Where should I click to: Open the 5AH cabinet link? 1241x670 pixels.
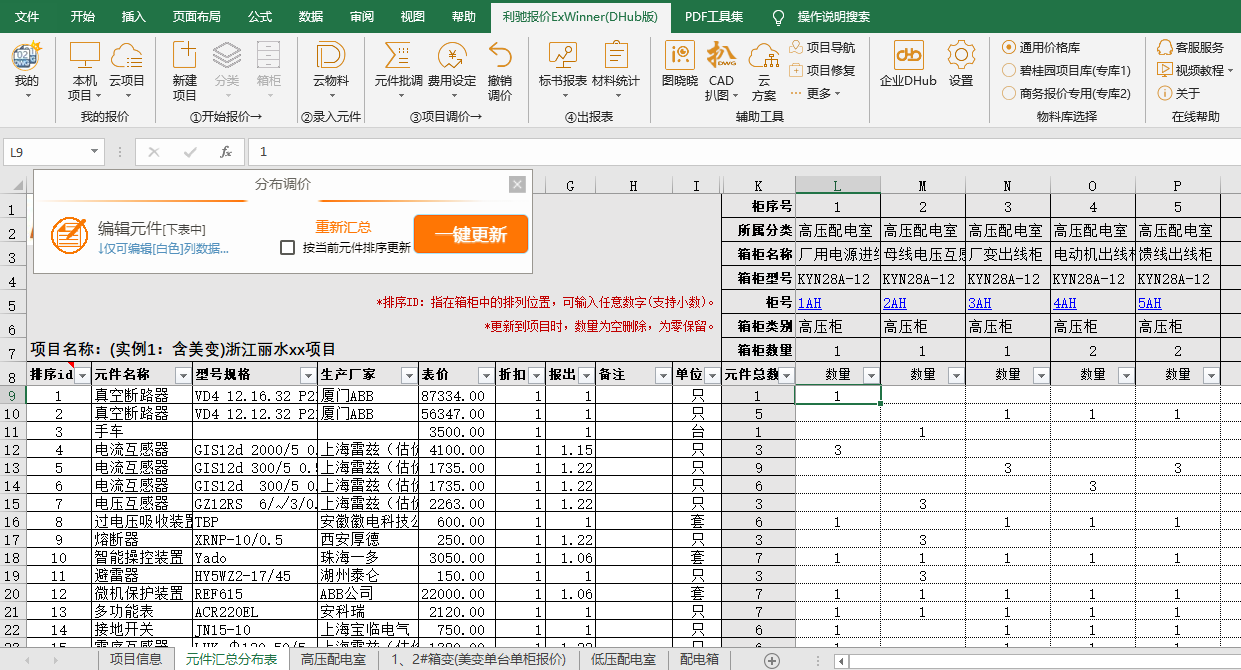(1150, 303)
